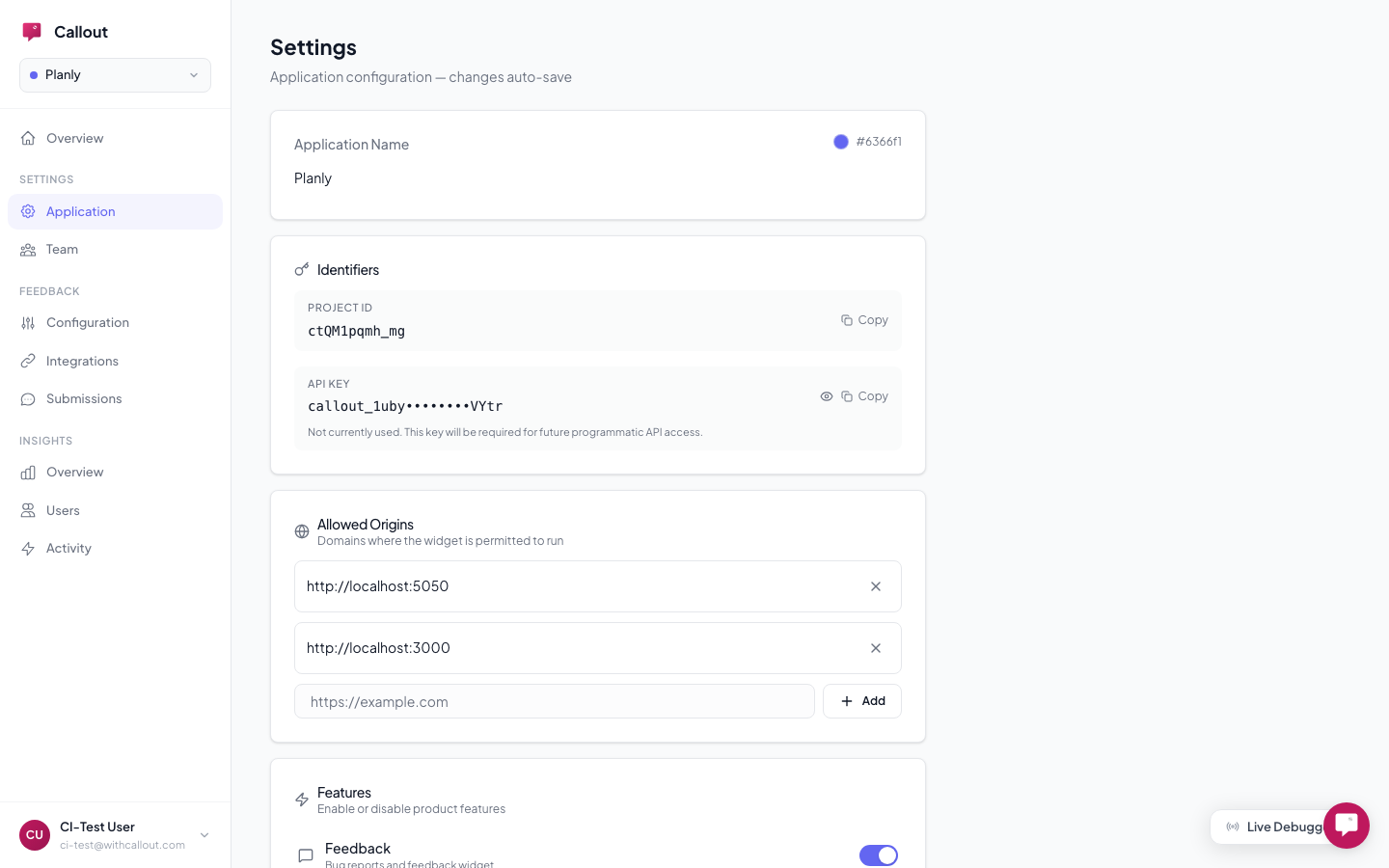The image size is (1389, 868).
Task: Remove the localhost:5050 origin
Action: point(875,586)
